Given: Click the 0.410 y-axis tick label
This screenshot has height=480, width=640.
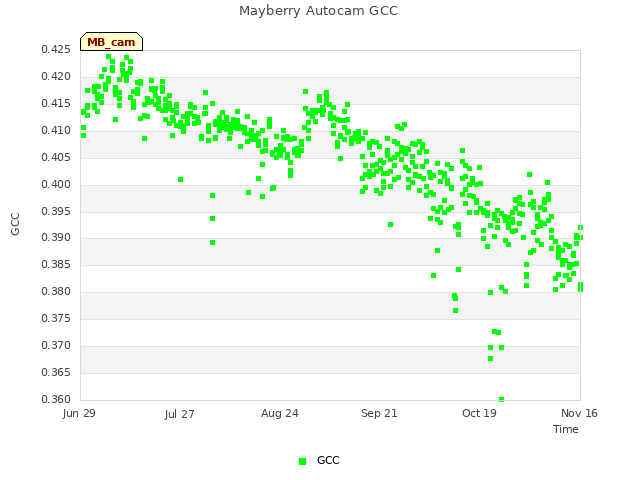Looking at the screenshot, I should pos(56,130).
